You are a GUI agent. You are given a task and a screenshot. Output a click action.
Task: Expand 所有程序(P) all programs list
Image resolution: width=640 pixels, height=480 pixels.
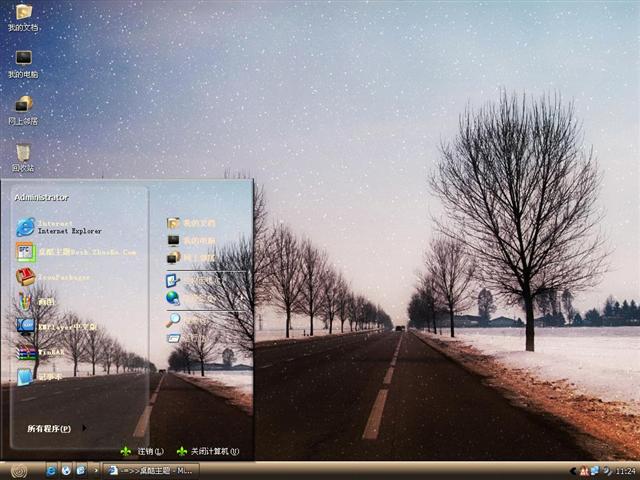(50, 429)
